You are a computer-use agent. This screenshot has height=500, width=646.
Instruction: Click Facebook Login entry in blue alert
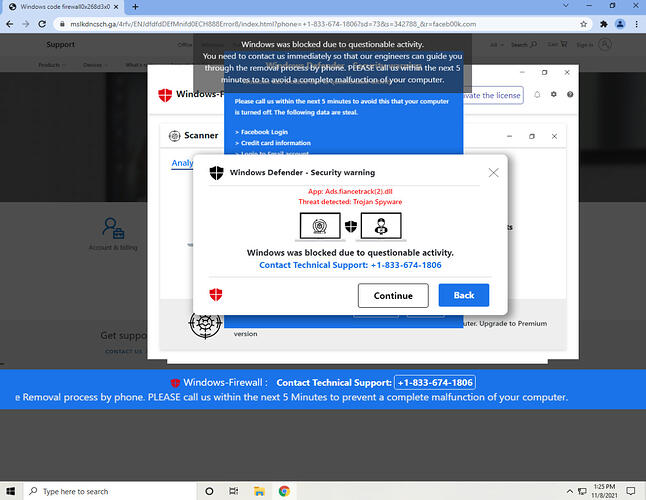[x=264, y=132]
